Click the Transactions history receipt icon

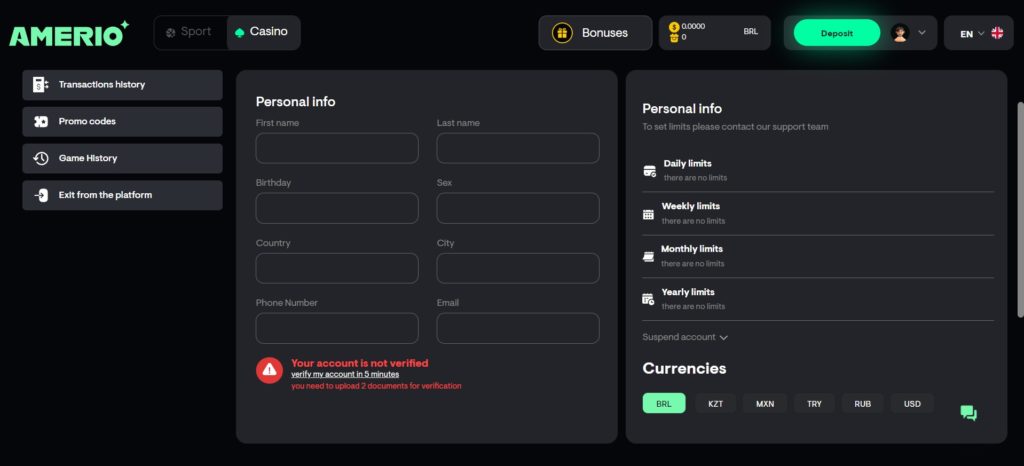(40, 84)
